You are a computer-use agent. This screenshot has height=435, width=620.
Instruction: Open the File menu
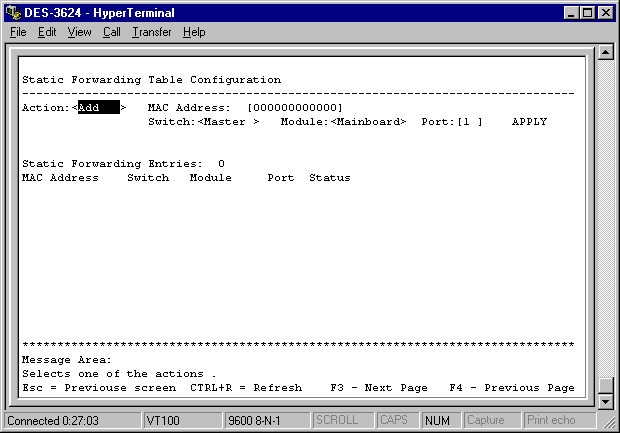[x=18, y=32]
